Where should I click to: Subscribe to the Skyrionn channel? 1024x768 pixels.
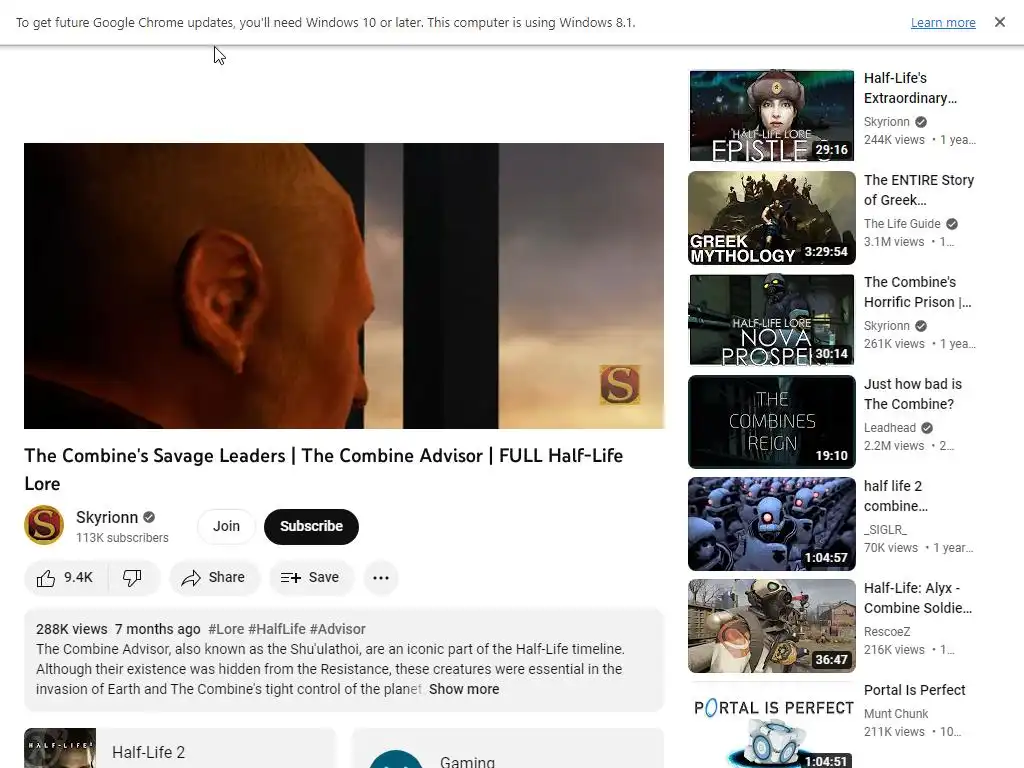point(312,526)
